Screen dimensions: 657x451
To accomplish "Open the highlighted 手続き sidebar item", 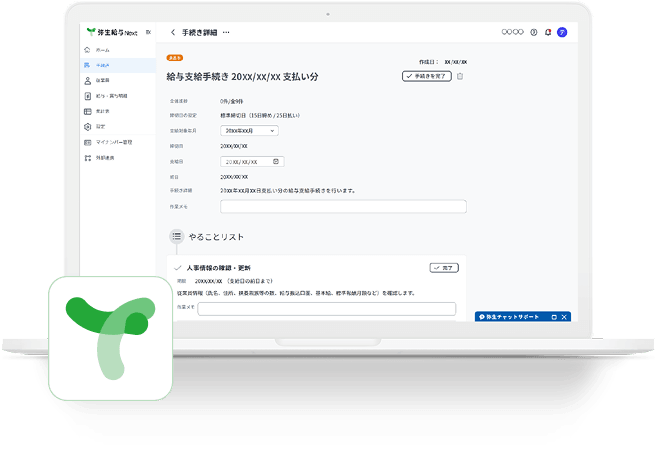I will (117, 65).
